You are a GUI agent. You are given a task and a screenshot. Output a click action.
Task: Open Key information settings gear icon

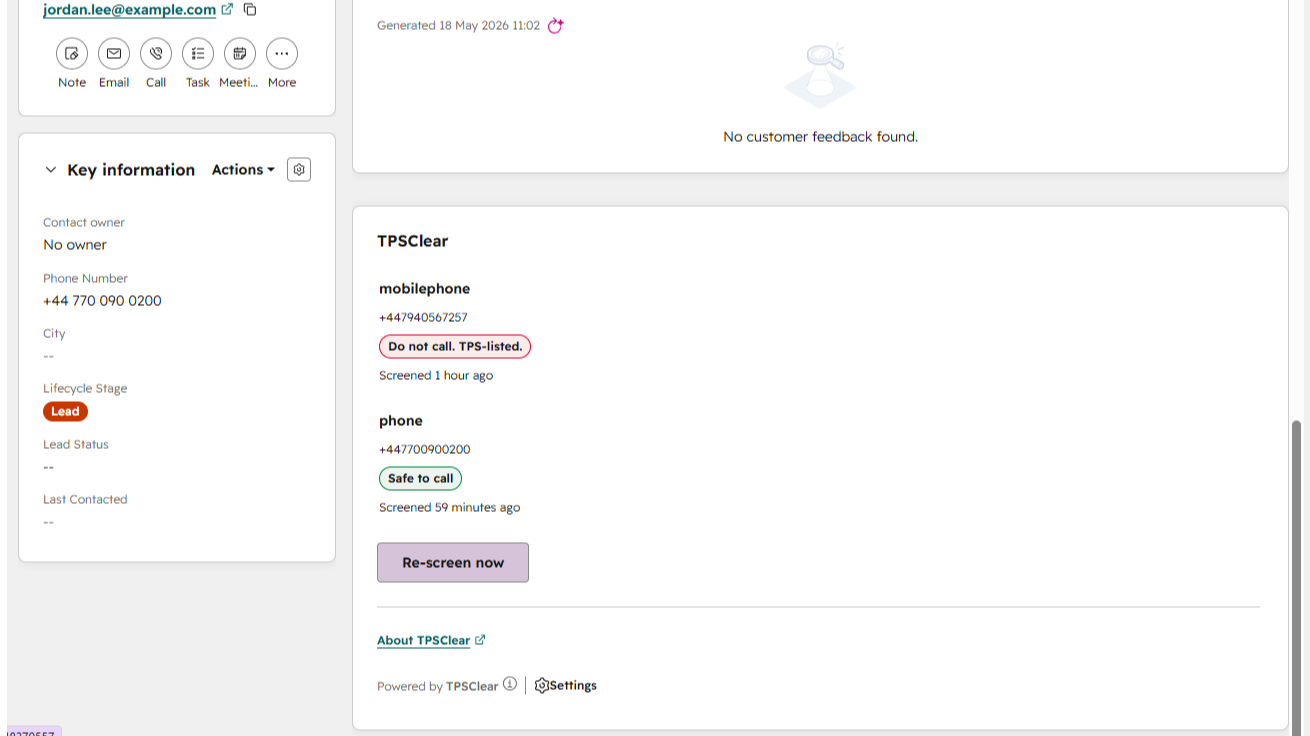tap(299, 170)
